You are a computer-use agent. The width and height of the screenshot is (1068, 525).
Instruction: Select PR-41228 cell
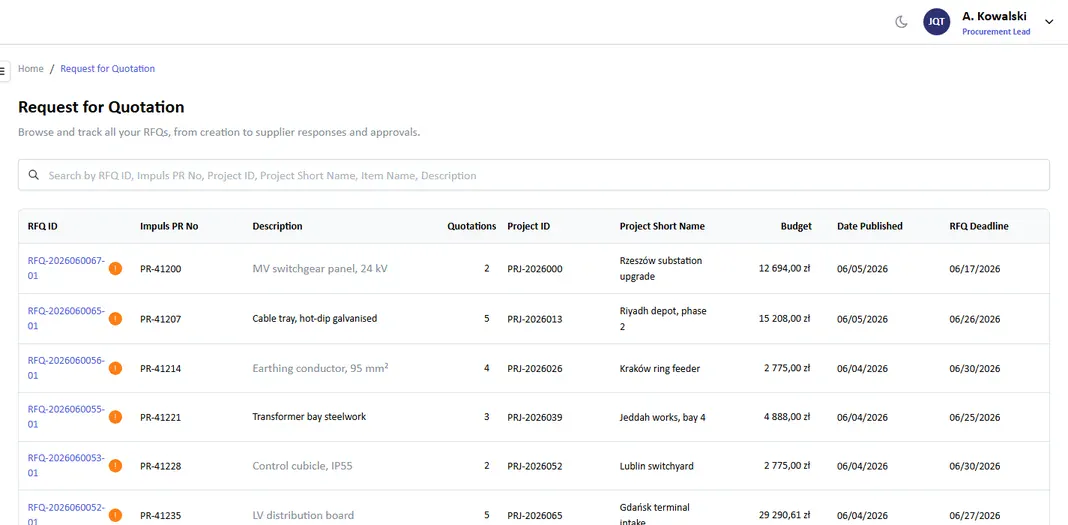(161, 466)
